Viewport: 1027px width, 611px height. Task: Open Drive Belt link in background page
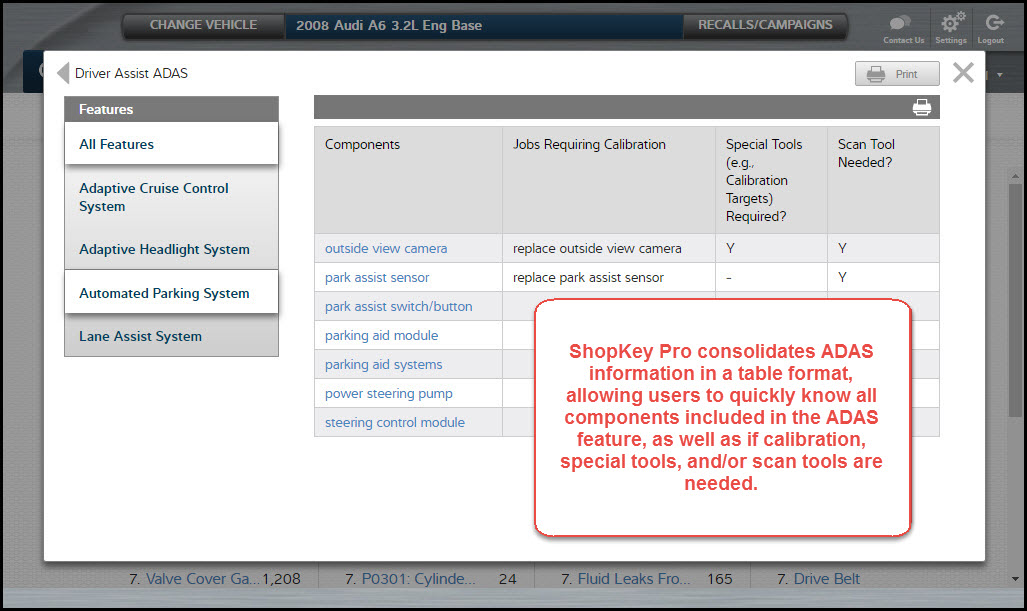pos(827,579)
